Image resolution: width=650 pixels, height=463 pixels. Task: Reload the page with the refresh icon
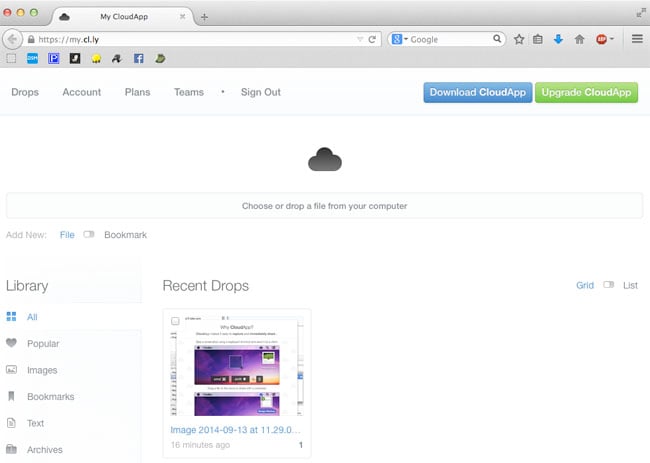coord(372,39)
